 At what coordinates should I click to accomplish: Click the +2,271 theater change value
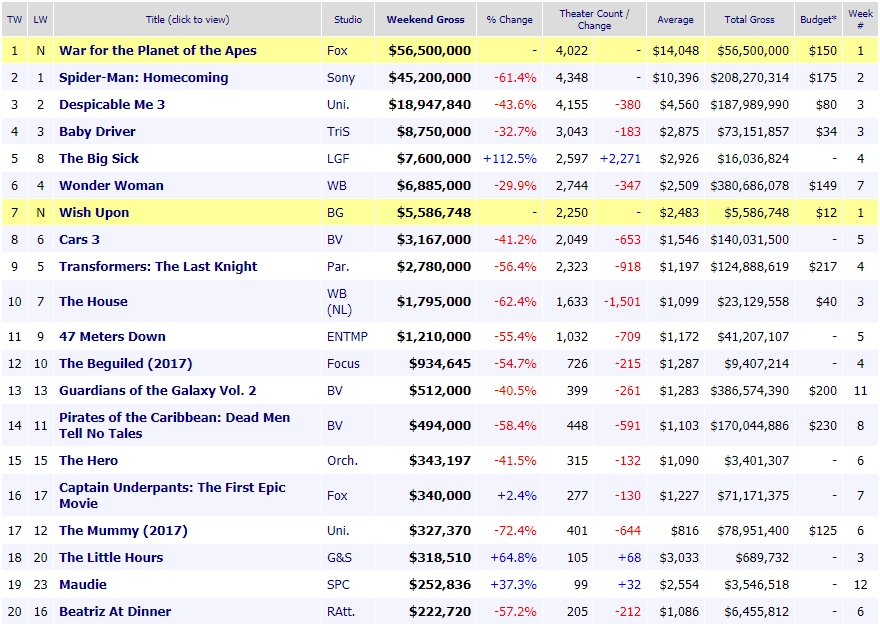620,158
